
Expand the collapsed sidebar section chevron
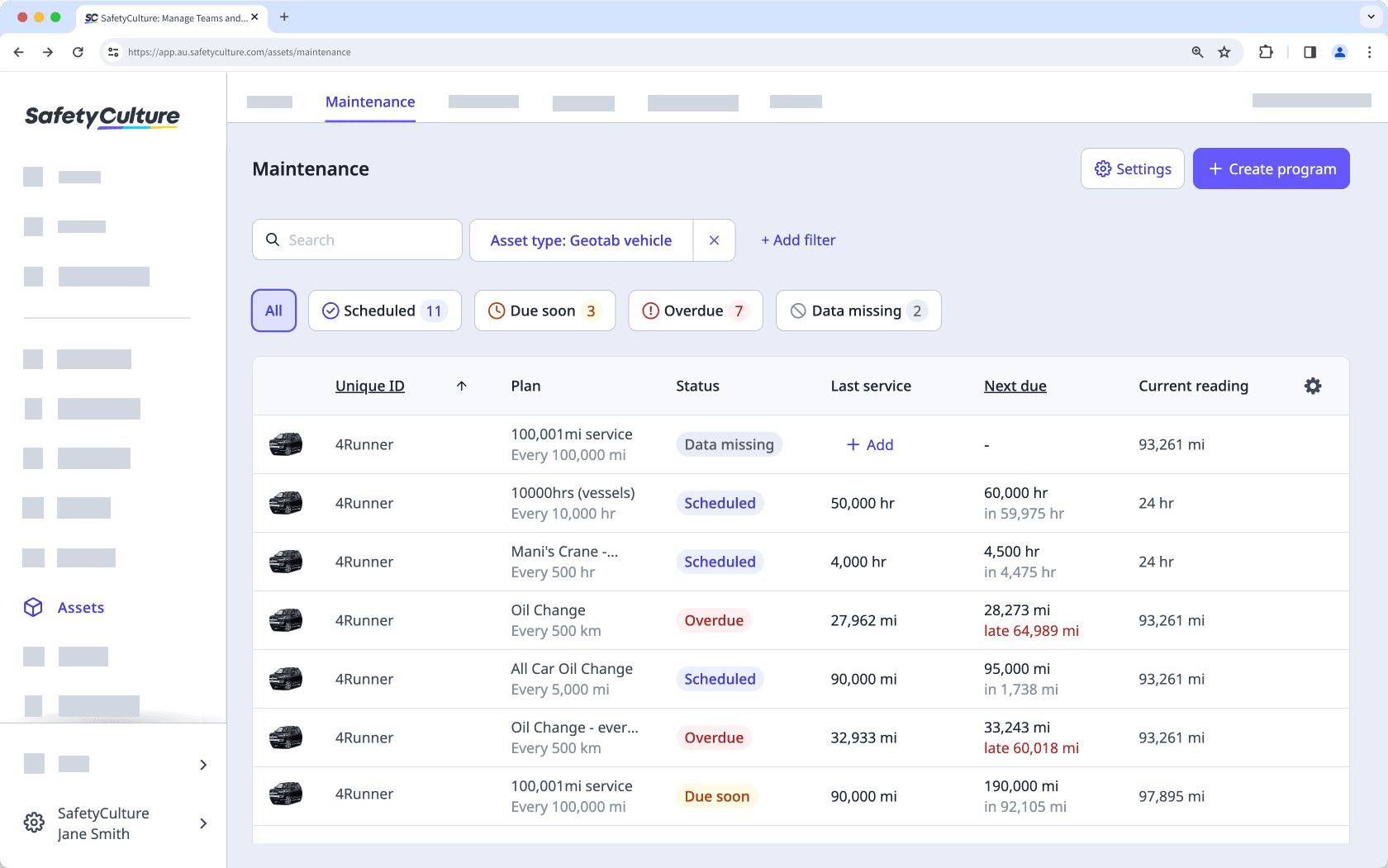[x=203, y=765]
